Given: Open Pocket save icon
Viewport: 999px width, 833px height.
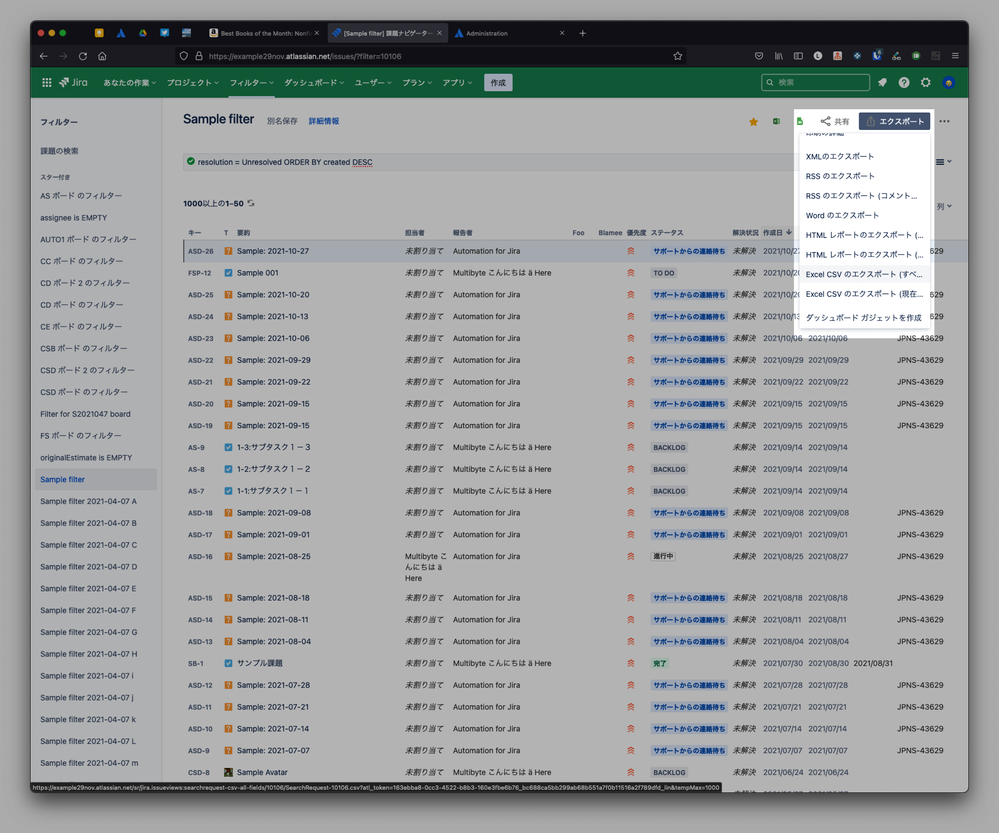Looking at the screenshot, I should coord(759,56).
